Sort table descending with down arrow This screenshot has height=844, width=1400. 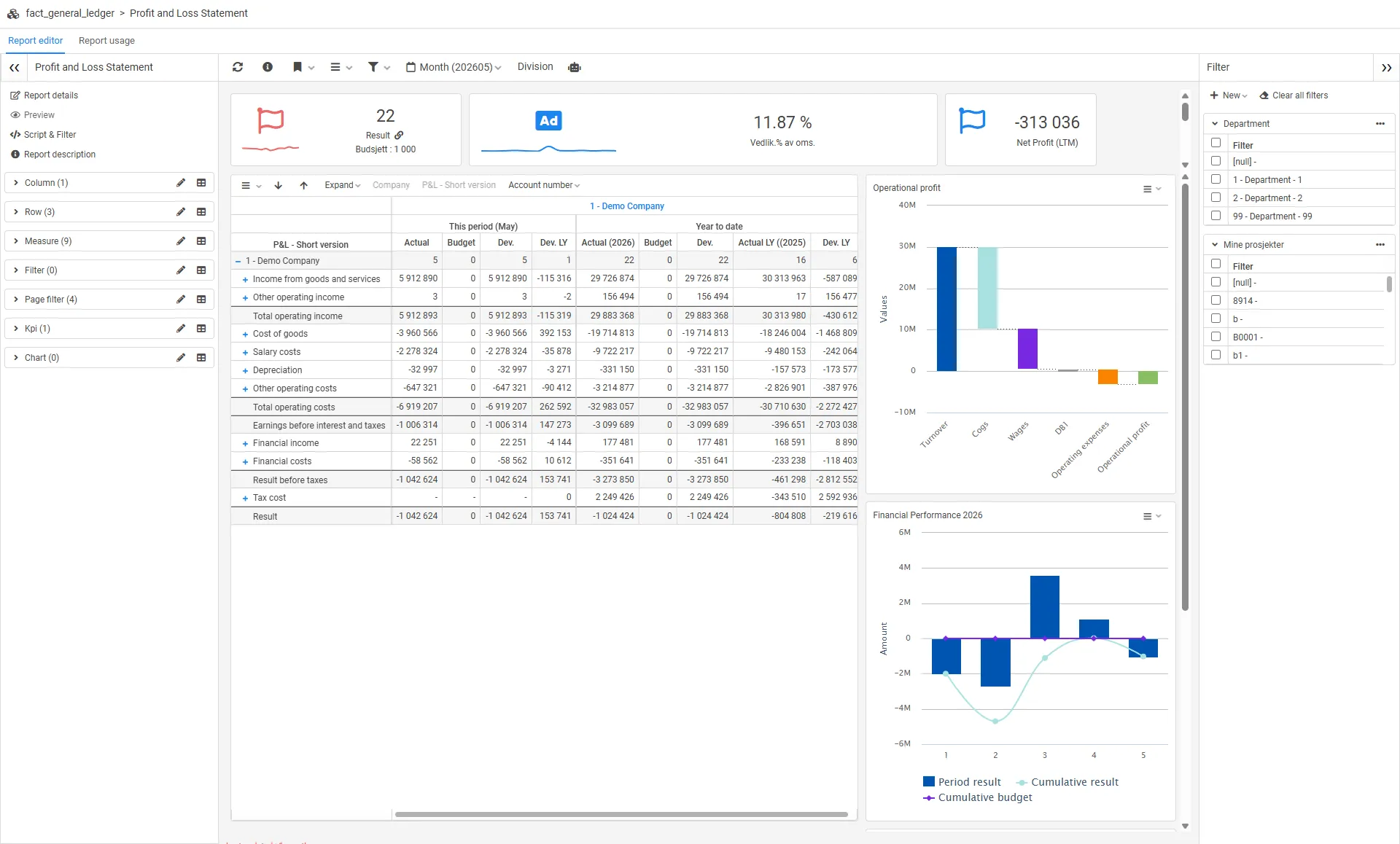pyautogui.click(x=279, y=185)
